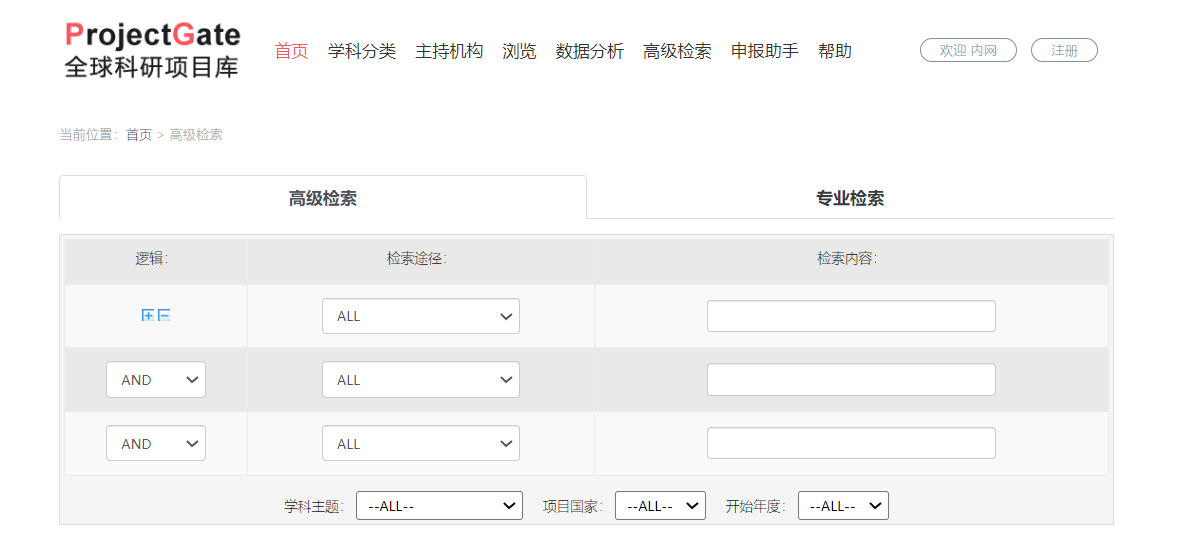This screenshot has width=1188, height=554.
Task: Open the 学科主题 dropdown
Action: point(439,506)
